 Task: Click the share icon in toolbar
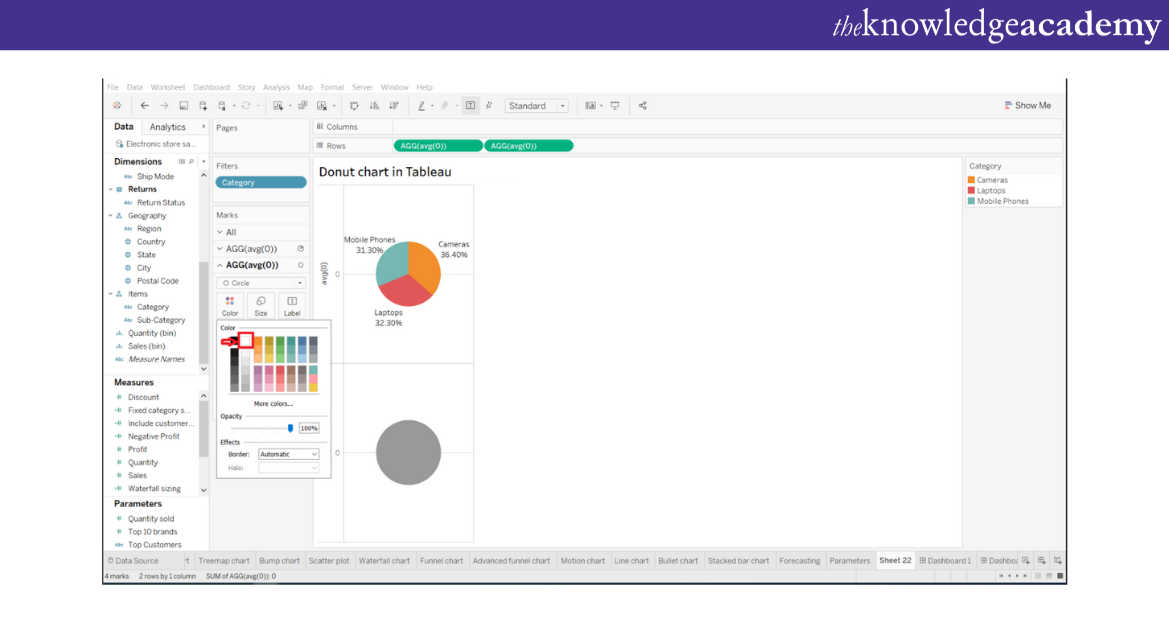642,106
